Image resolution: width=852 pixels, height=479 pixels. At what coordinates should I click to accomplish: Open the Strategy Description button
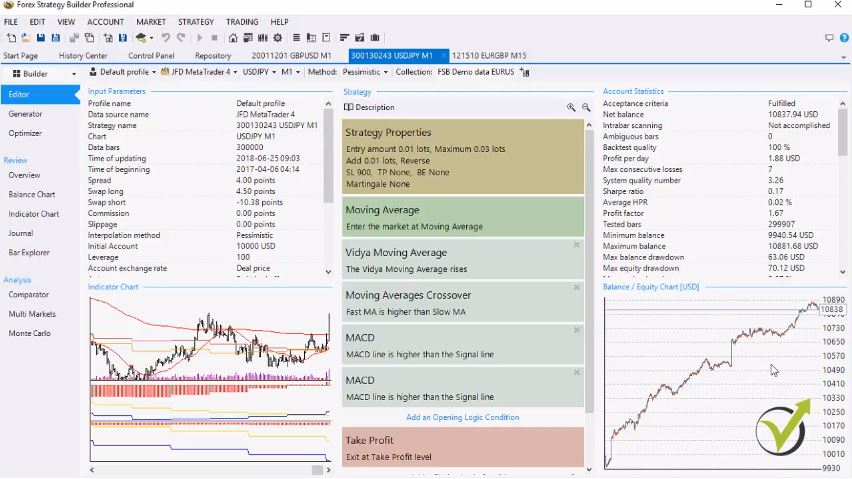pos(369,108)
